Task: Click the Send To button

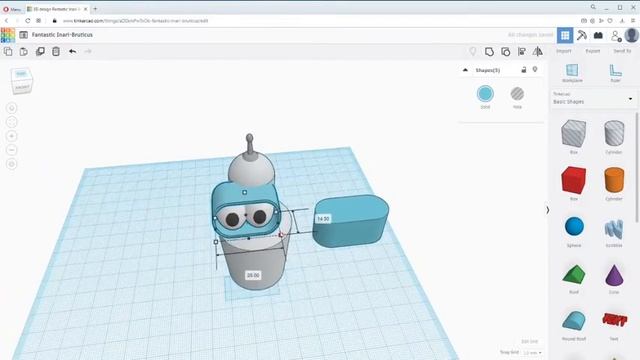Action: [622, 51]
